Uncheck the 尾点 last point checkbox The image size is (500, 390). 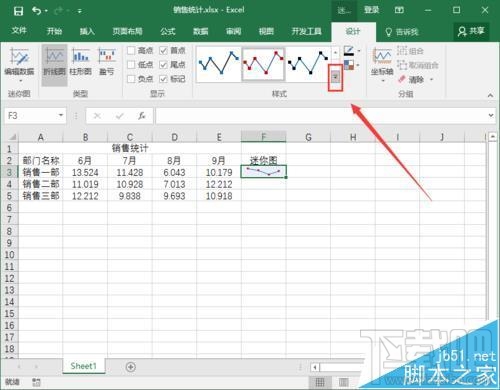[163, 65]
